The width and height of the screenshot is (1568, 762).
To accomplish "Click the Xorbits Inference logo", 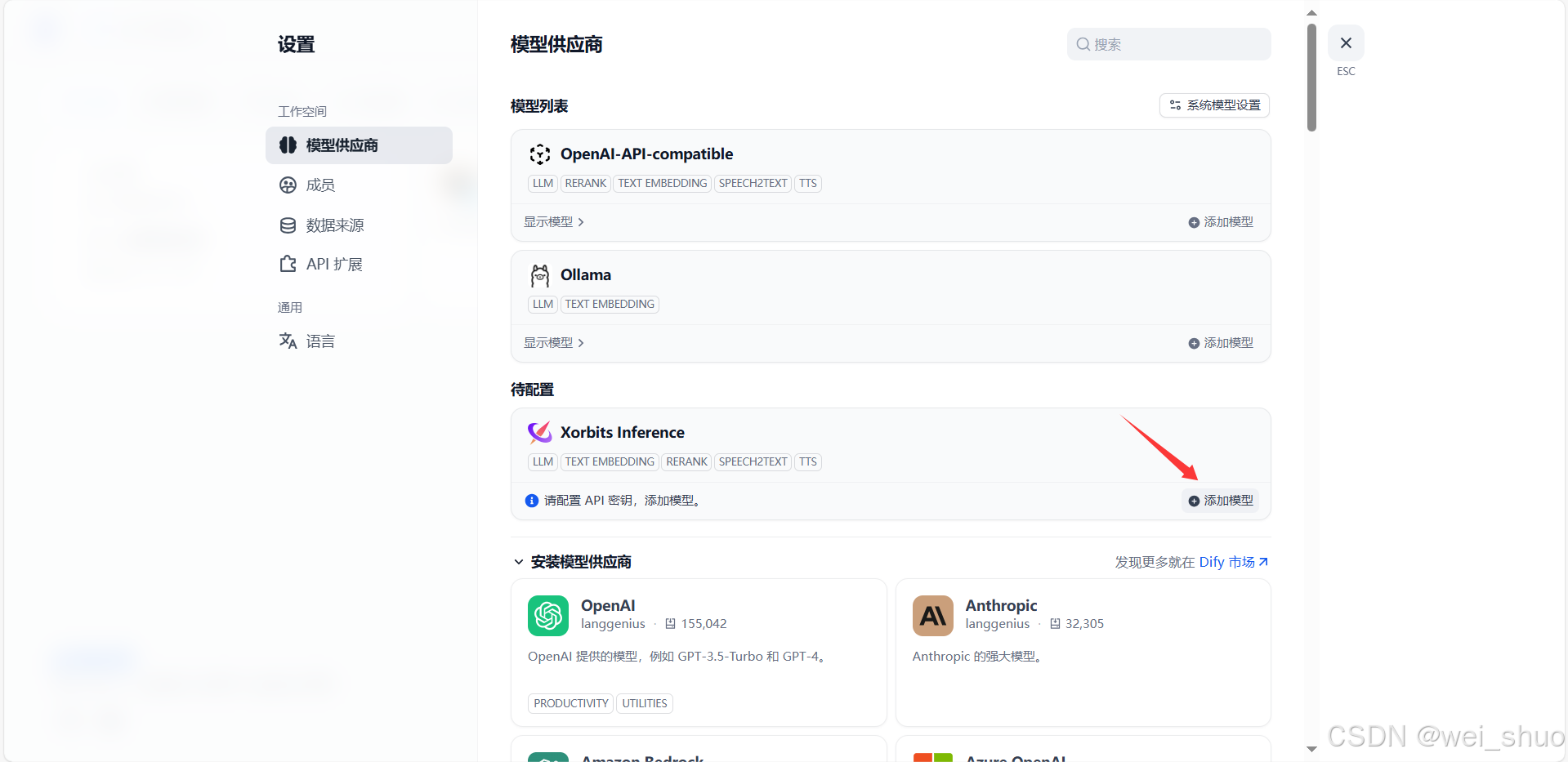I will tap(539, 432).
